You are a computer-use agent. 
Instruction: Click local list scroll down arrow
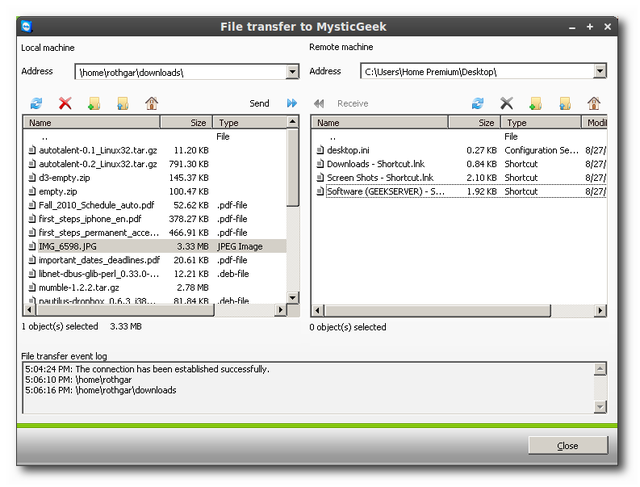point(293,298)
